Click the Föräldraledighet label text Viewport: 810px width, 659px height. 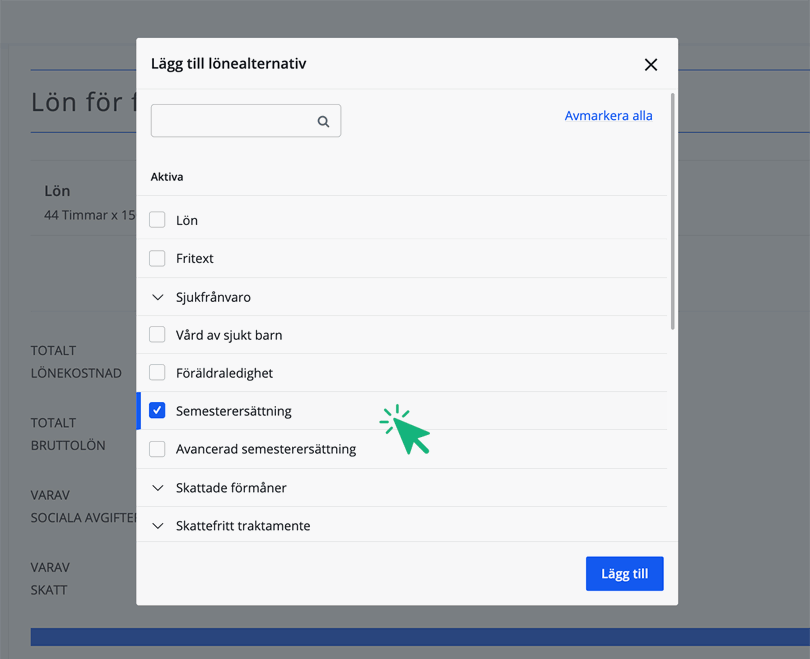point(224,373)
